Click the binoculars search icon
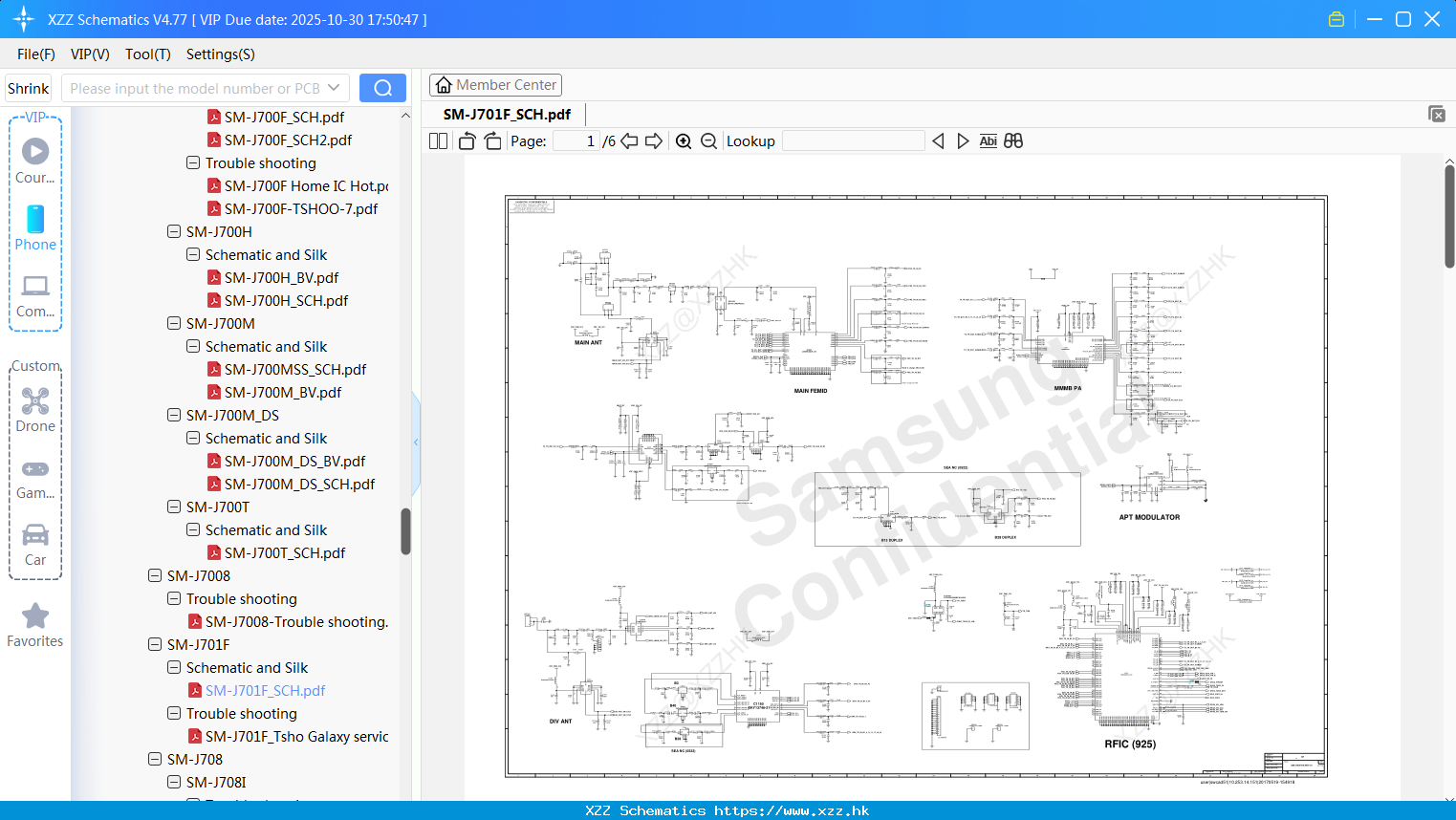The image size is (1456, 820). (1013, 140)
